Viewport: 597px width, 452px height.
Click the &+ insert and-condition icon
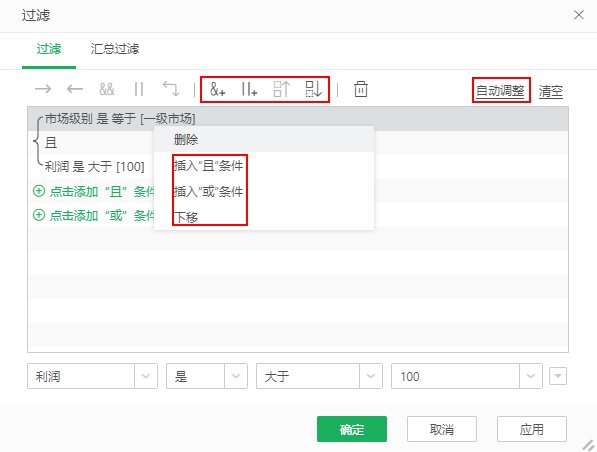pyautogui.click(x=217, y=89)
